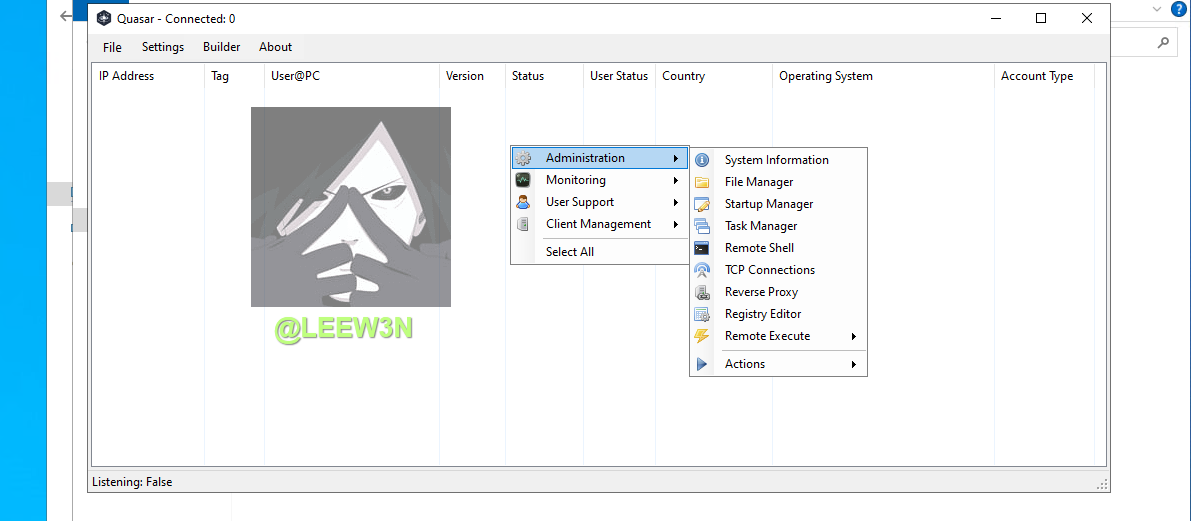Sort by the IP Address column header
Image resolution: width=1191 pixels, height=521 pixels.
pos(126,76)
